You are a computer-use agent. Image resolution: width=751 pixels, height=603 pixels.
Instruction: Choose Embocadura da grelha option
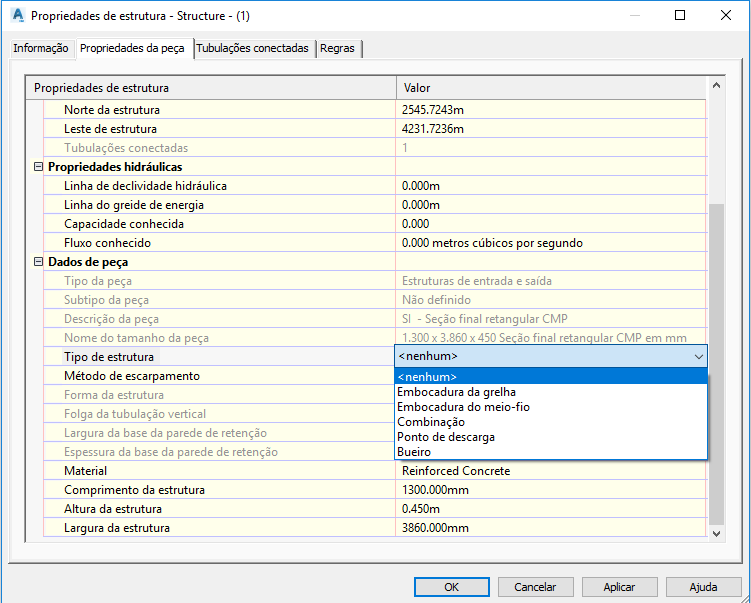tap(551, 392)
